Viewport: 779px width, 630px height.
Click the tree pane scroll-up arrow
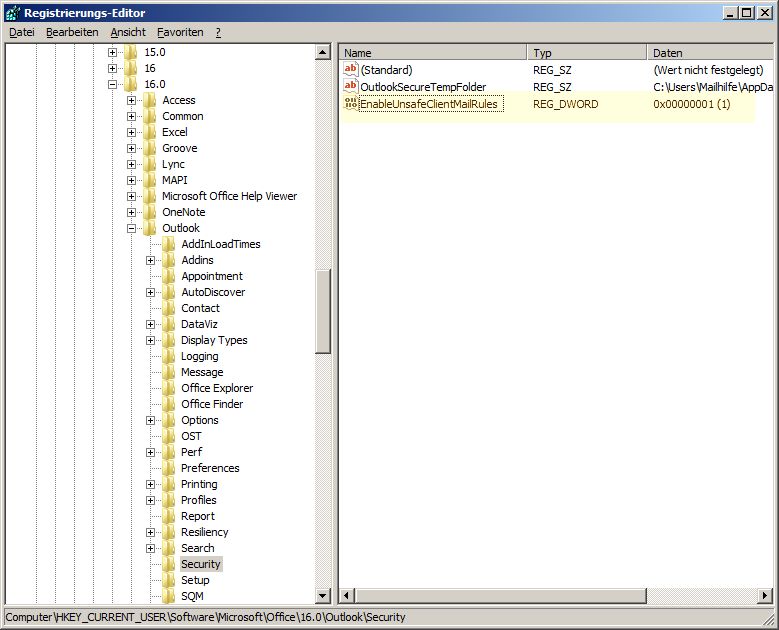[323, 52]
